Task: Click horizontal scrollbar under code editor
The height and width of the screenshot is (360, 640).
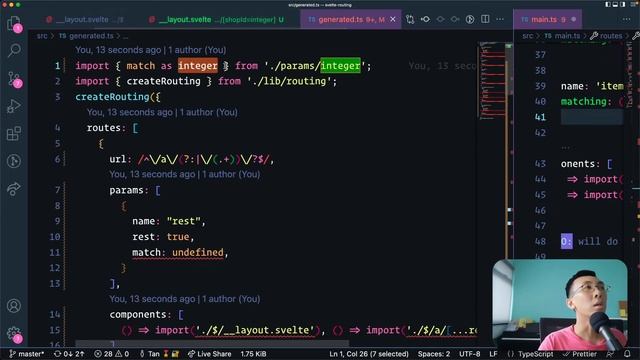Action: pos(212,343)
